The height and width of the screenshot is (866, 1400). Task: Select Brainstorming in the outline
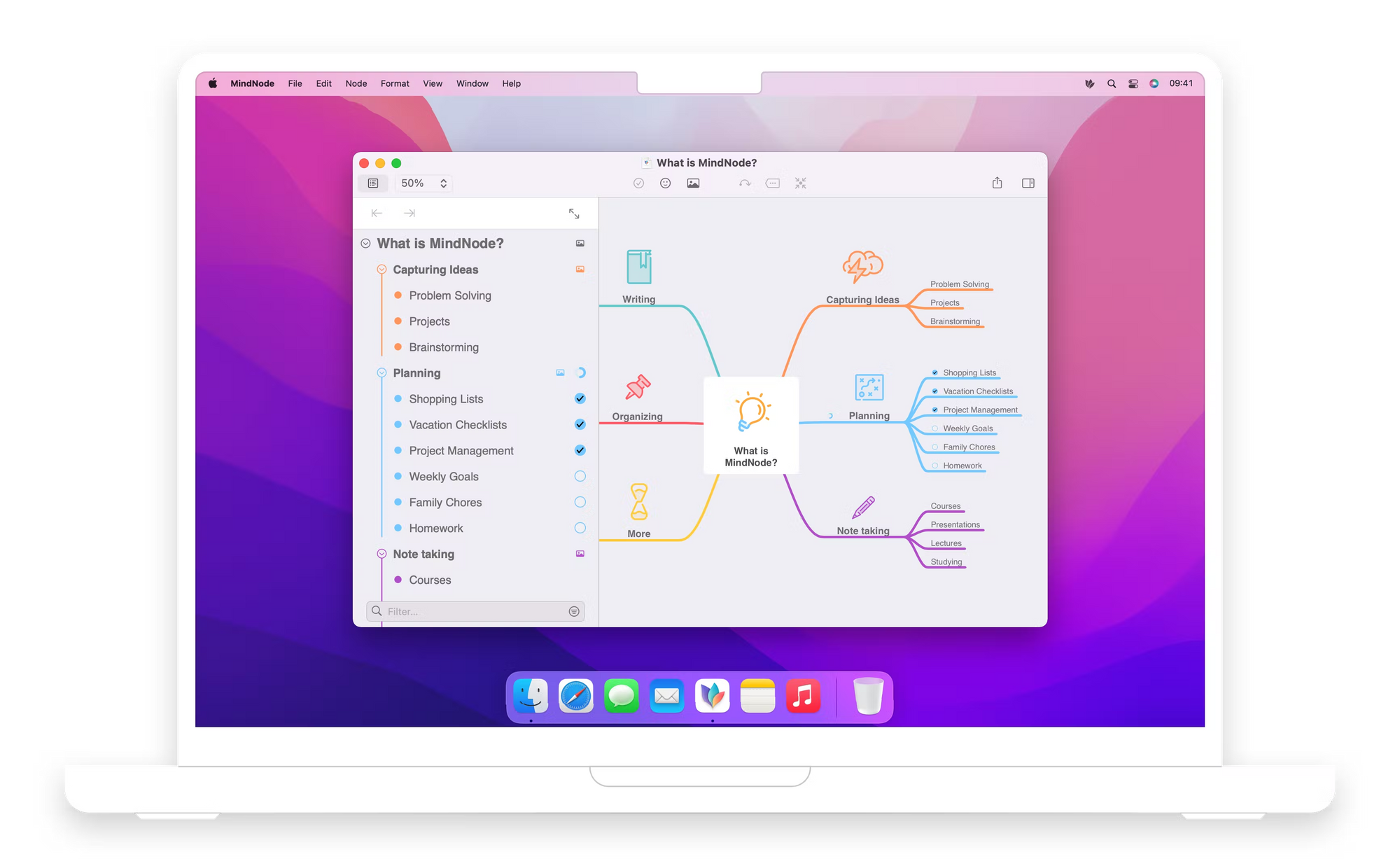(x=444, y=347)
